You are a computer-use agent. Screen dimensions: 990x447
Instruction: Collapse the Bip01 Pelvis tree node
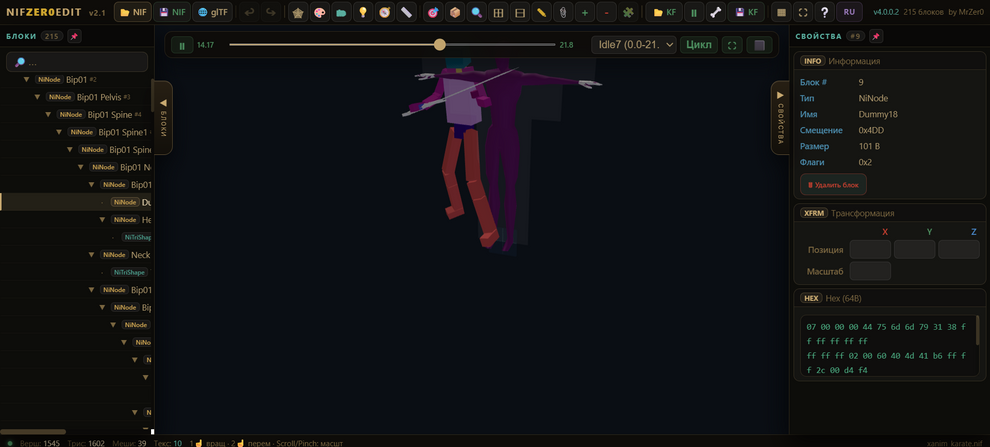coord(38,97)
